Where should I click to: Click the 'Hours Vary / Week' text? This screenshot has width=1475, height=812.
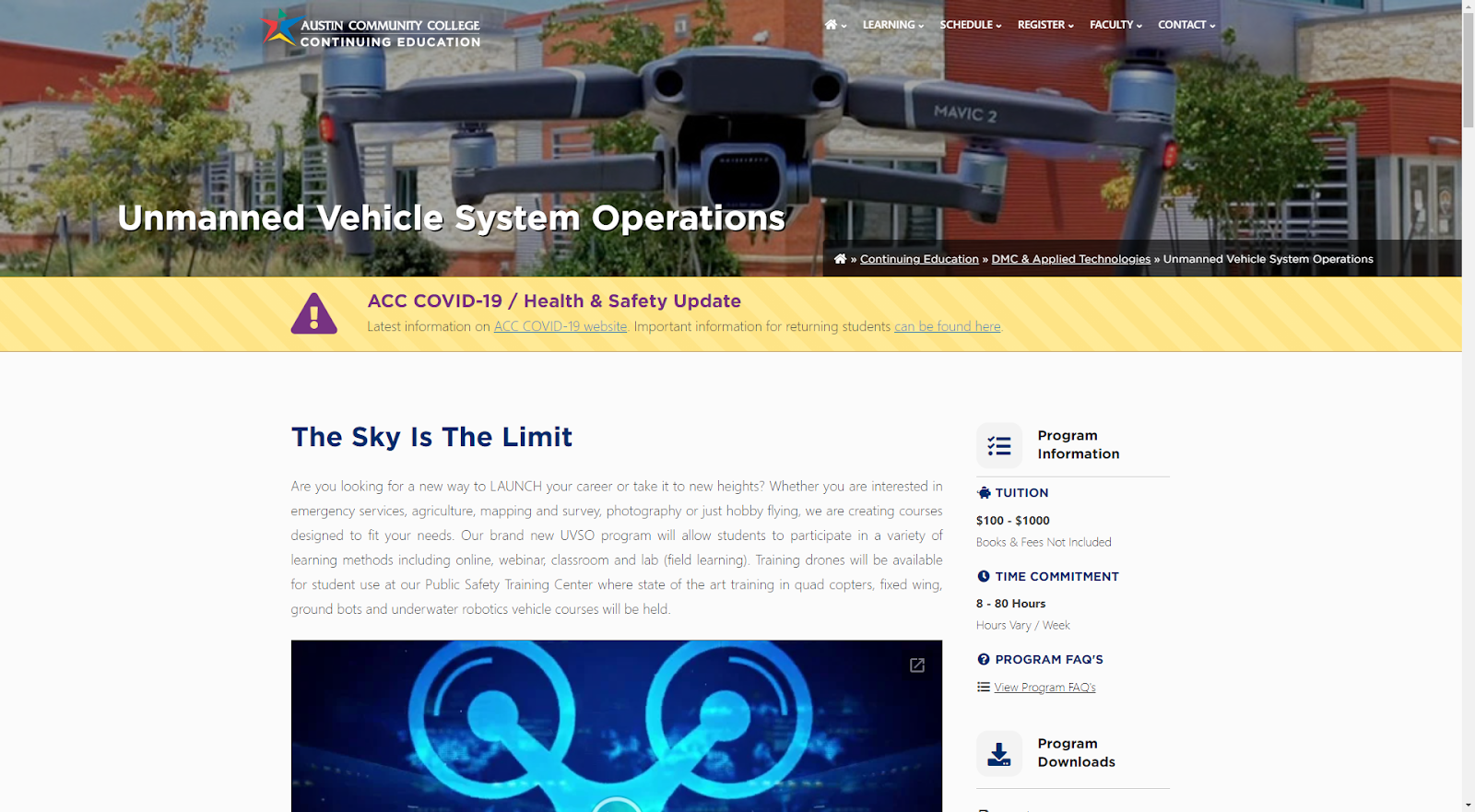tap(1023, 625)
